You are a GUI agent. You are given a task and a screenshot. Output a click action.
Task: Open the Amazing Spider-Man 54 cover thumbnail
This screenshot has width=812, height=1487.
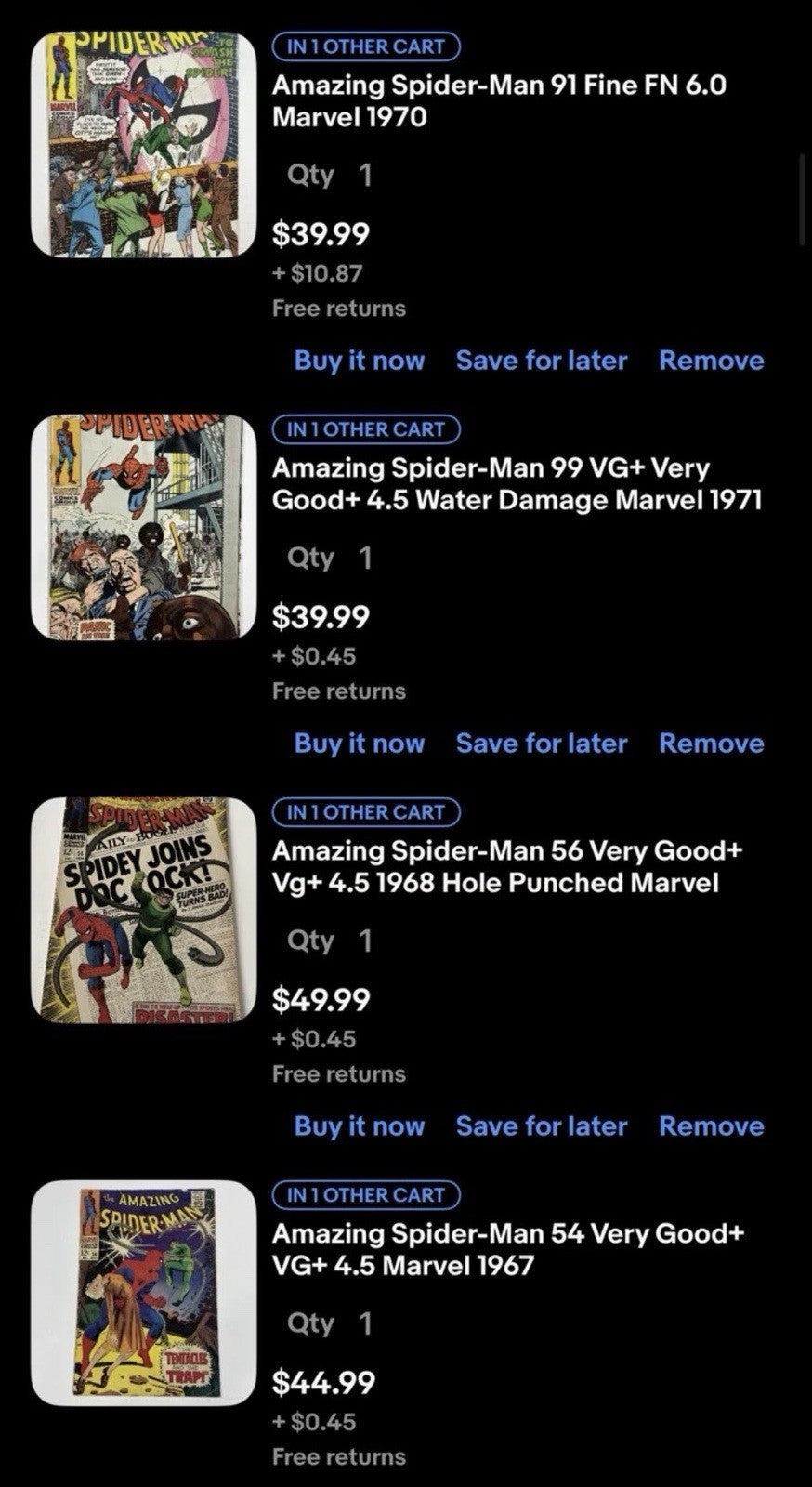tap(144, 1293)
